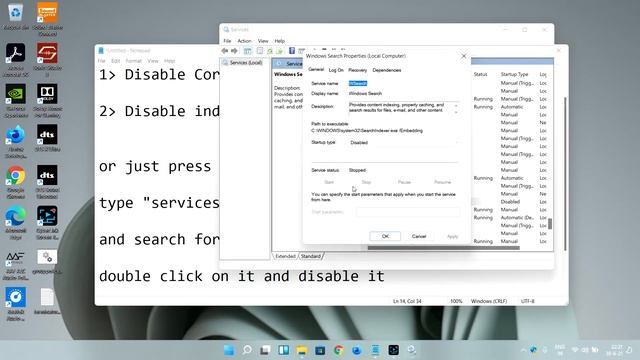
Task: Open the blank document file on desktop
Action: (x=47, y=301)
